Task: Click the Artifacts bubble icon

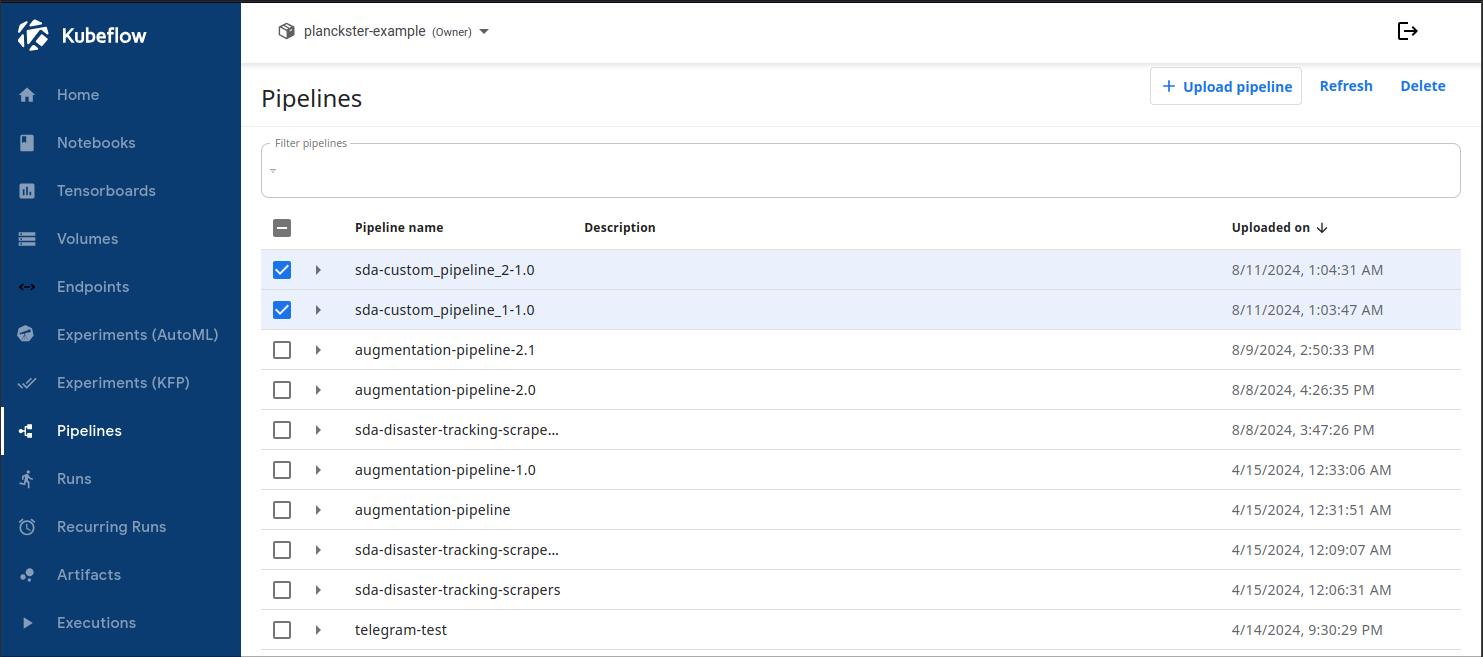Action: point(27,575)
